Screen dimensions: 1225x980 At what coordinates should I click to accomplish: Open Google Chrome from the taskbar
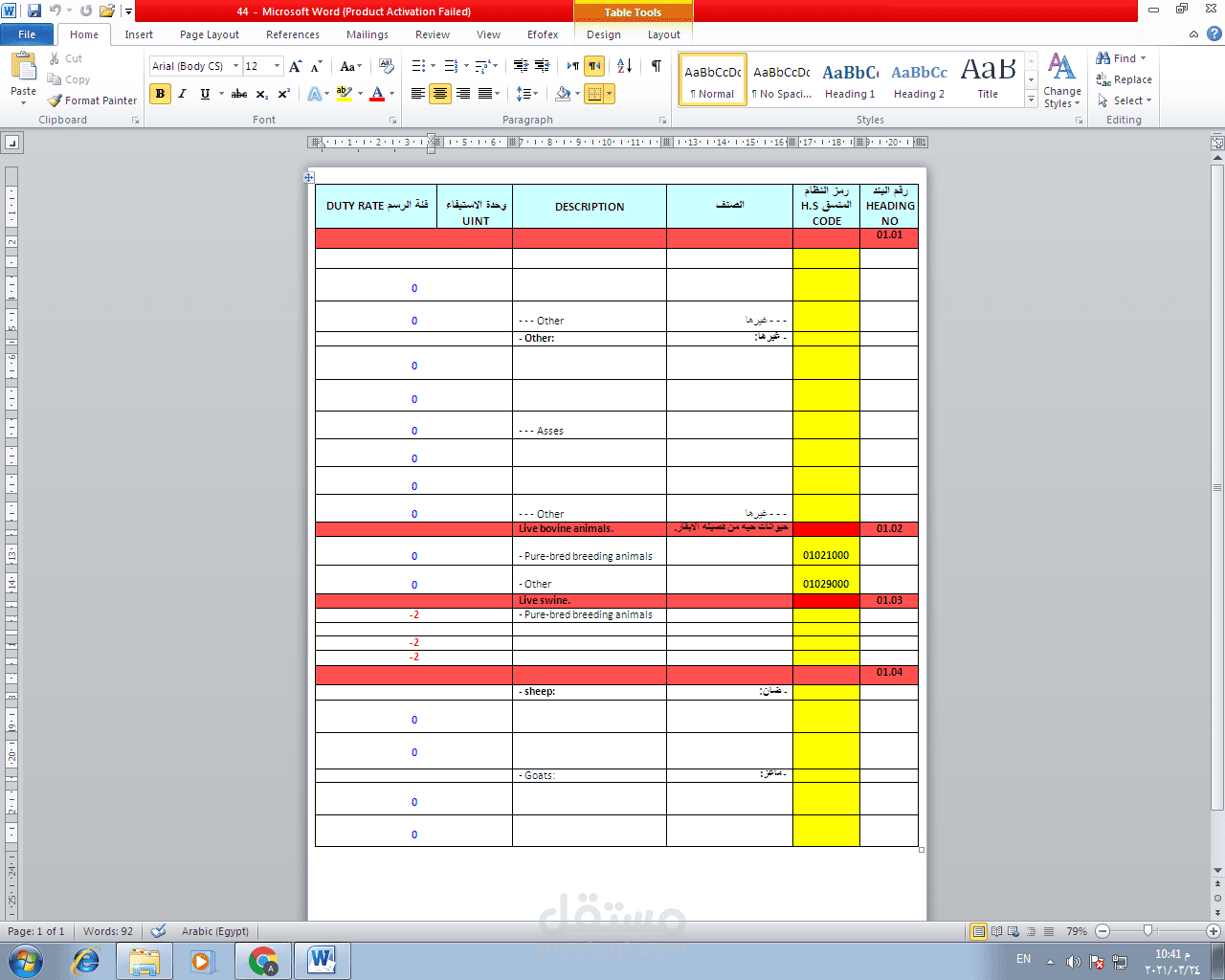[263, 961]
